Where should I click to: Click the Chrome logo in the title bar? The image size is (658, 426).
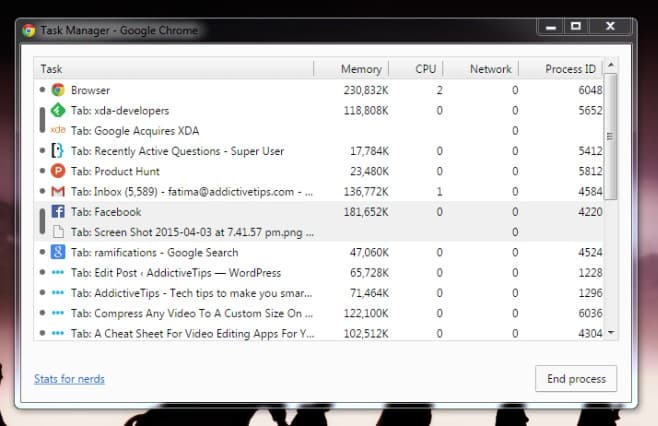pos(29,30)
